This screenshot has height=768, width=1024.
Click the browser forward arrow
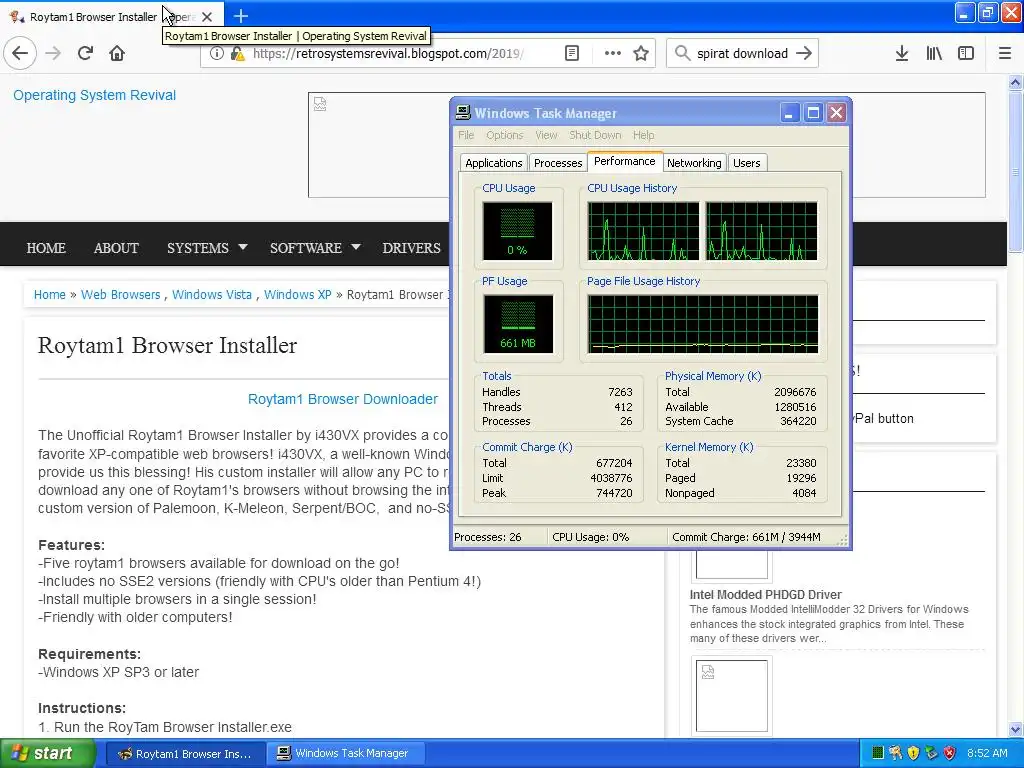pos(54,54)
